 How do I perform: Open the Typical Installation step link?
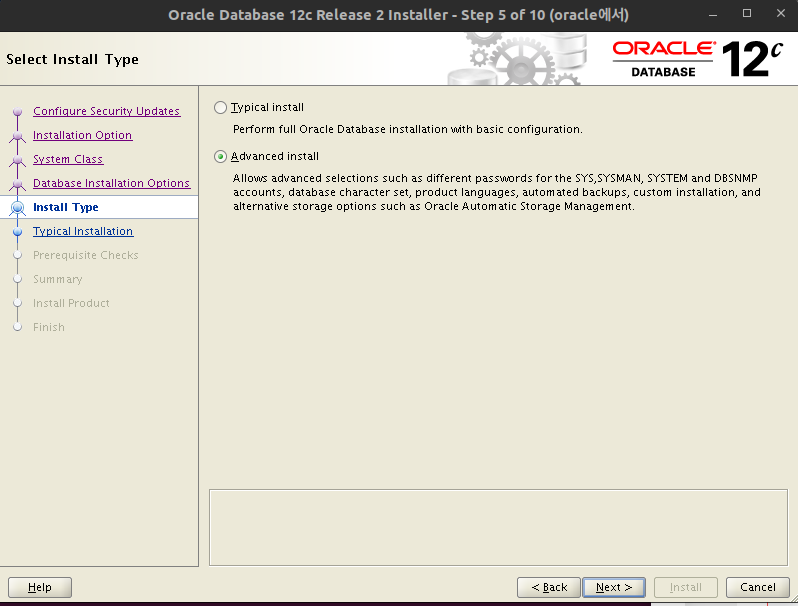(x=83, y=231)
